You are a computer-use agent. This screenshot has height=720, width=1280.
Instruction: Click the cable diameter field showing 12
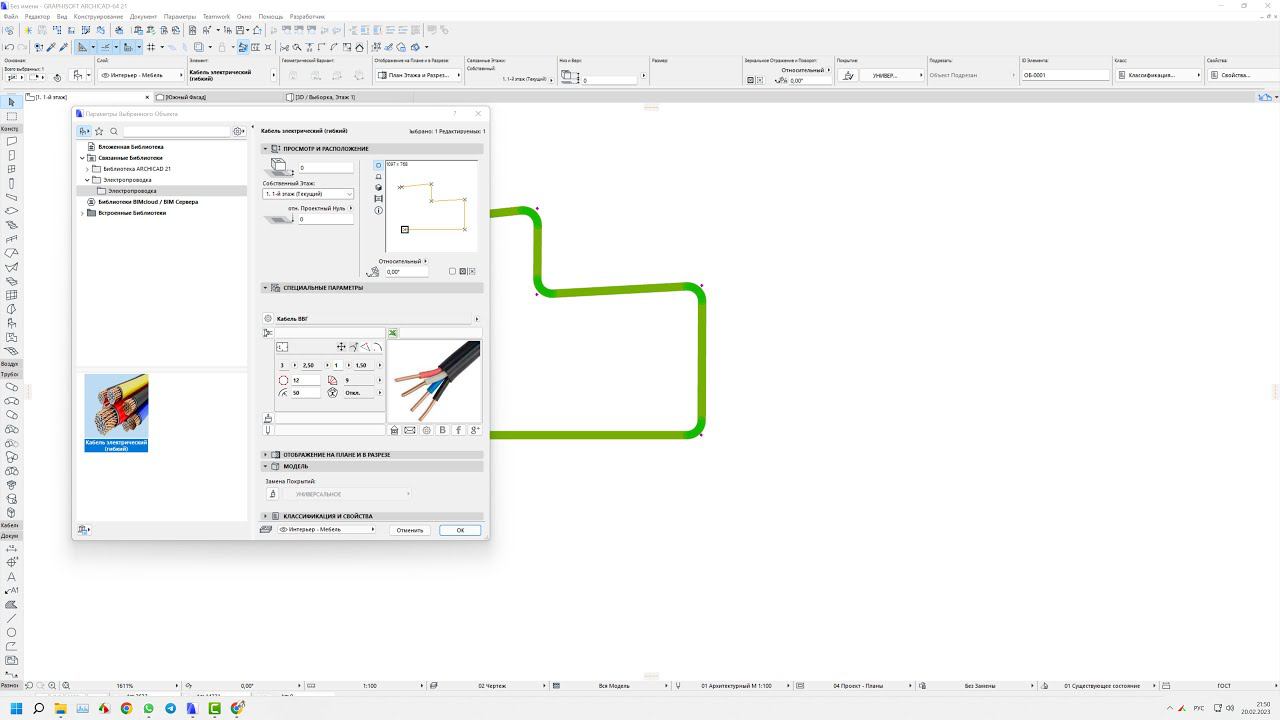point(305,380)
